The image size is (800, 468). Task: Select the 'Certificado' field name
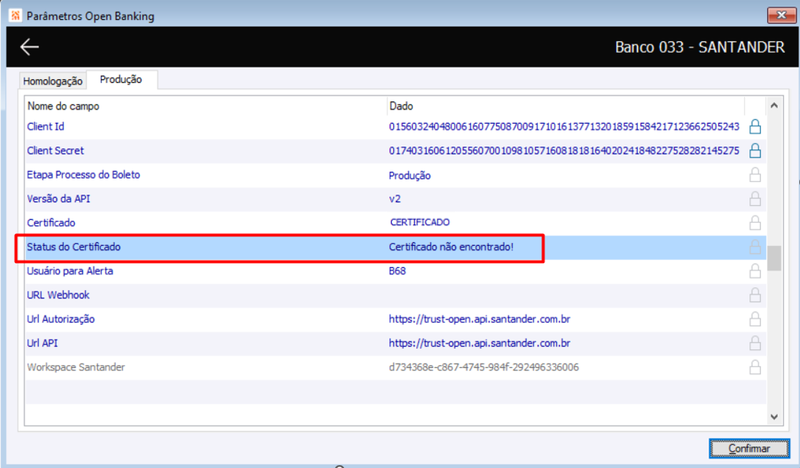coord(51,223)
